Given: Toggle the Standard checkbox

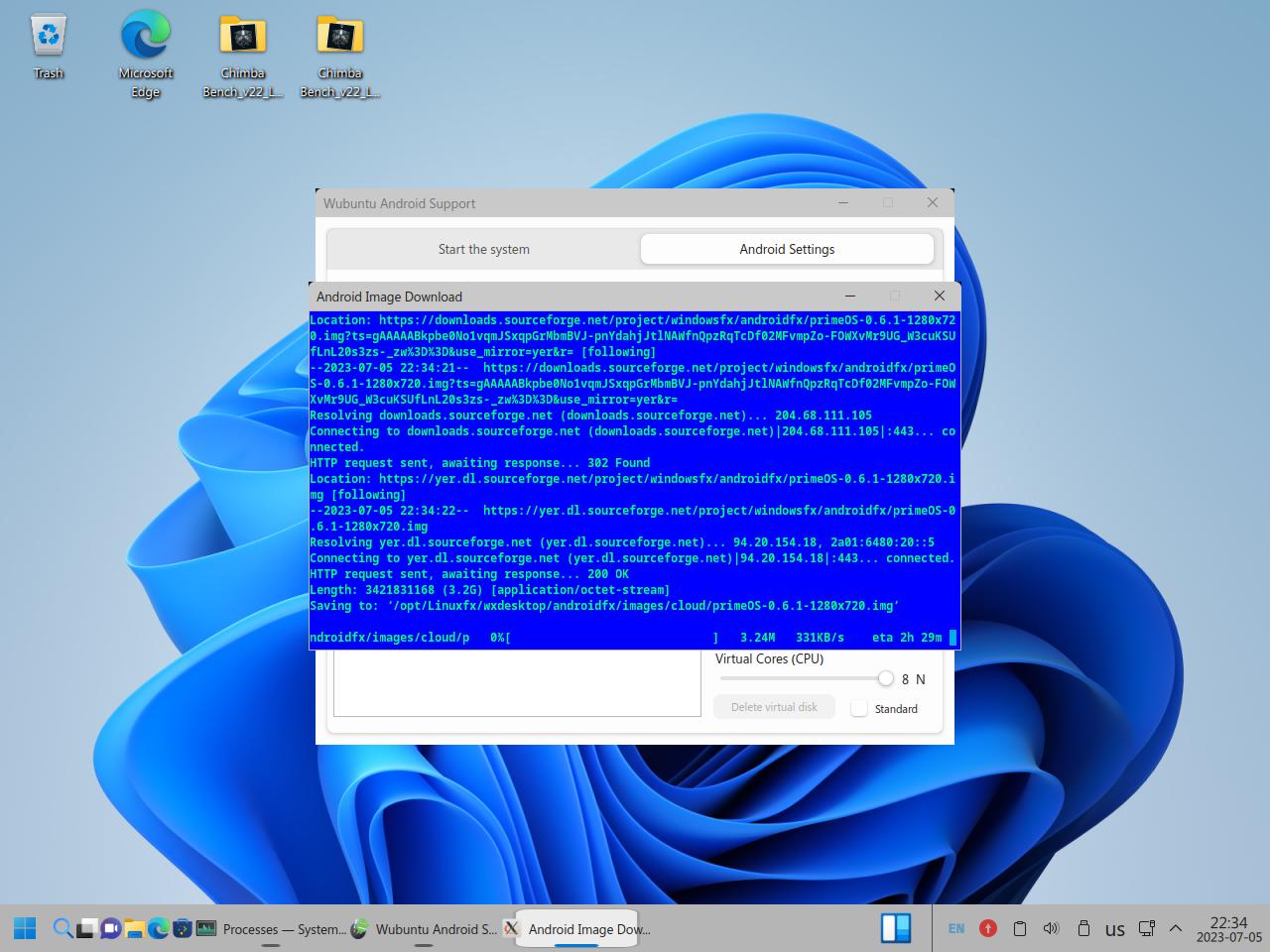Looking at the screenshot, I should click(859, 708).
